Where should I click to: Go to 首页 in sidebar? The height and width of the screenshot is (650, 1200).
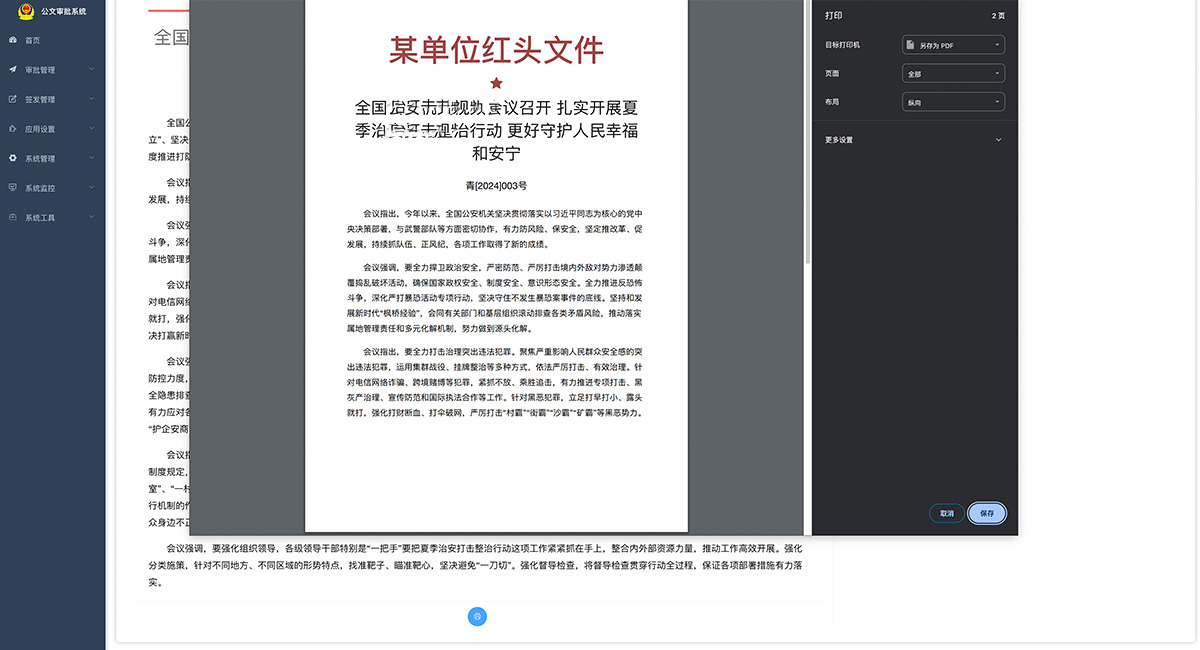point(33,40)
